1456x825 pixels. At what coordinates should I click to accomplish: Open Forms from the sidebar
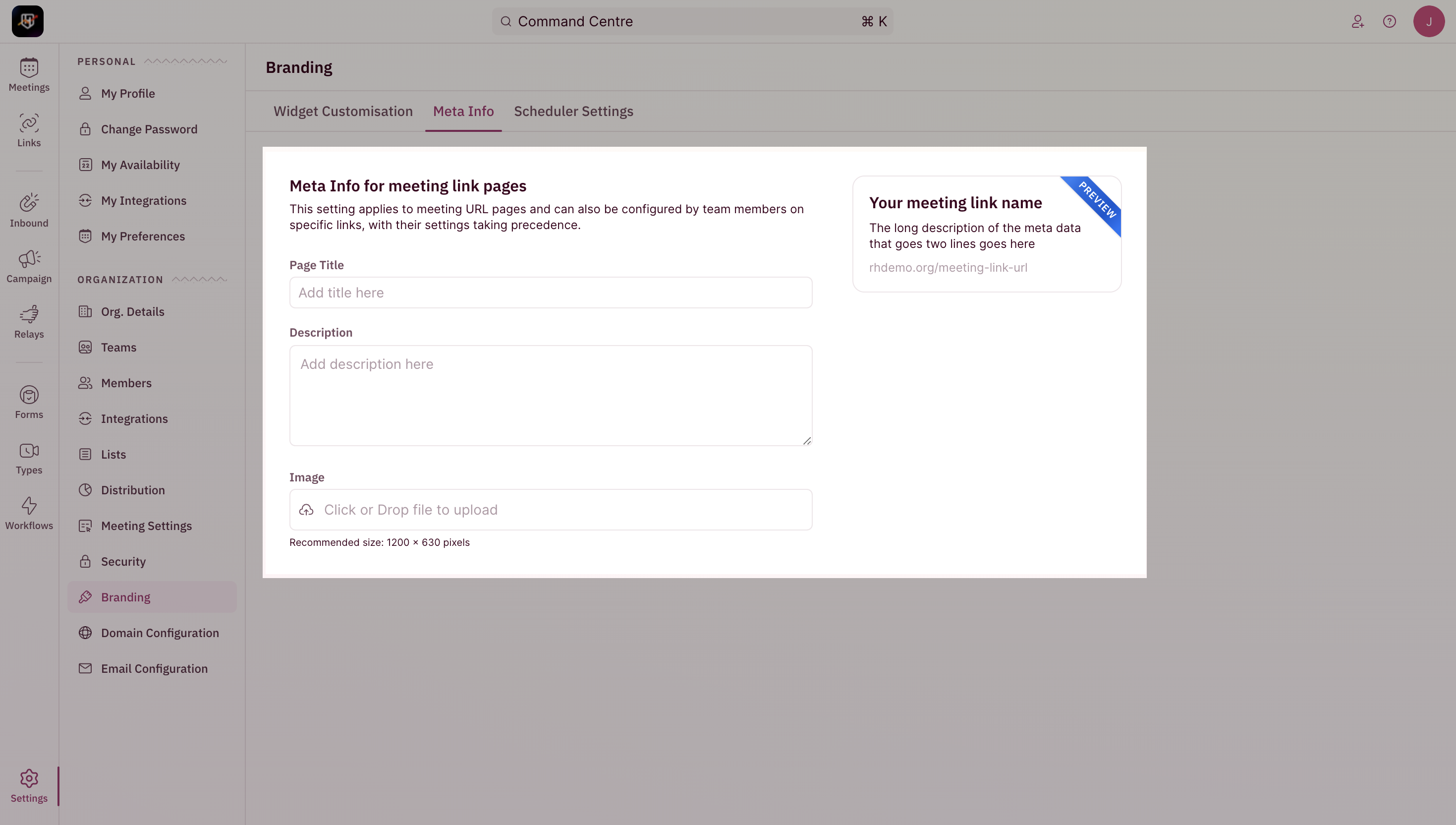click(x=29, y=402)
